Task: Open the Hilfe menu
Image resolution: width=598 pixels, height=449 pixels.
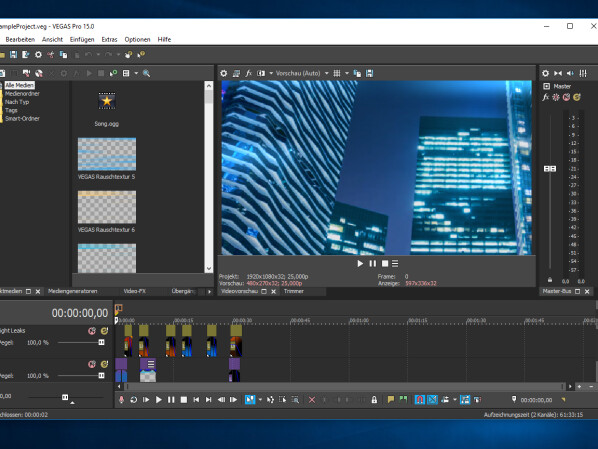Action: (x=164, y=39)
